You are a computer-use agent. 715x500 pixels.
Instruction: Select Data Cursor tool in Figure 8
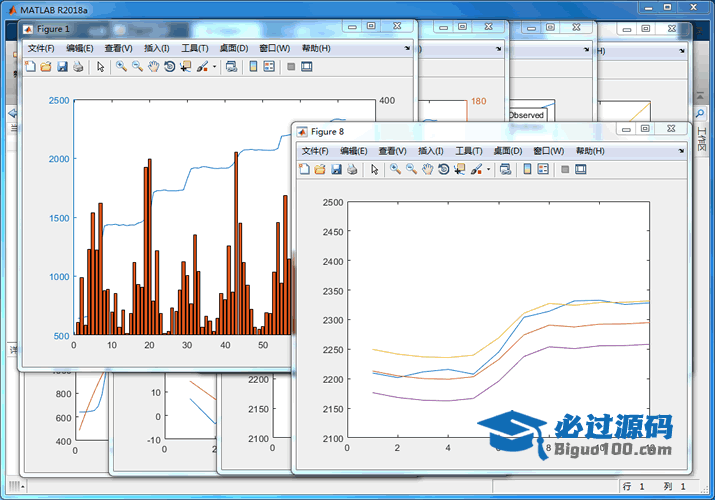click(459, 169)
